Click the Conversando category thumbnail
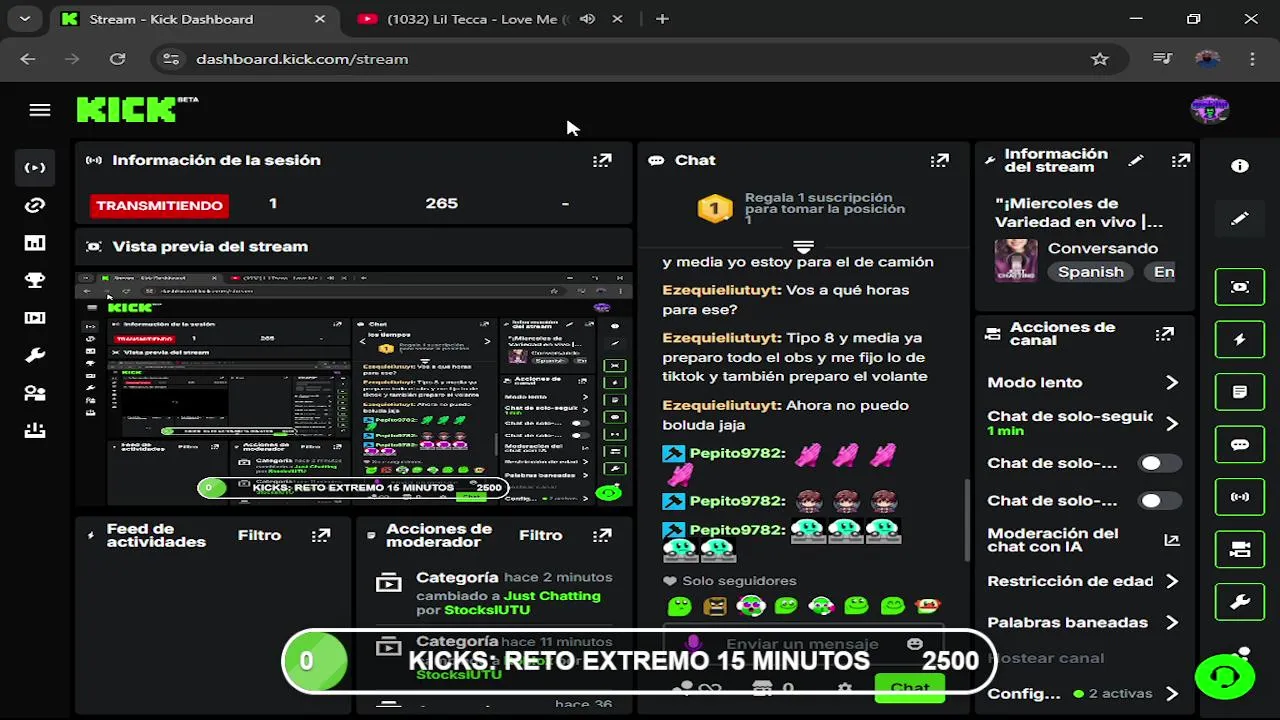The image size is (1280, 720). click(x=1016, y=260)
